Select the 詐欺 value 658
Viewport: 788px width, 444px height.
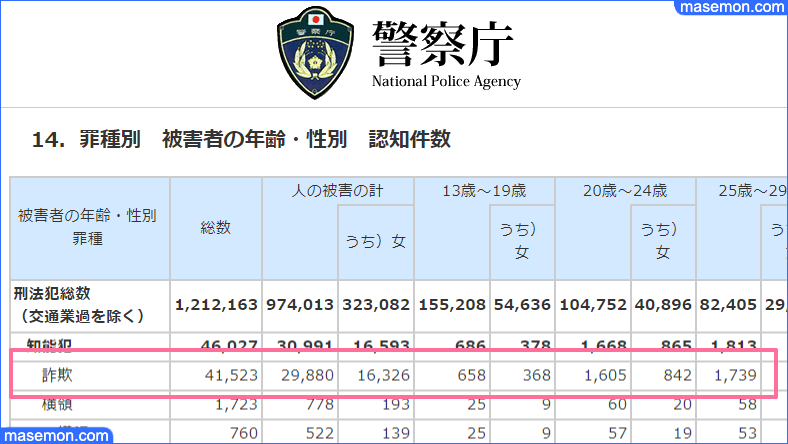pyautogui.click(x=471, y=375)
